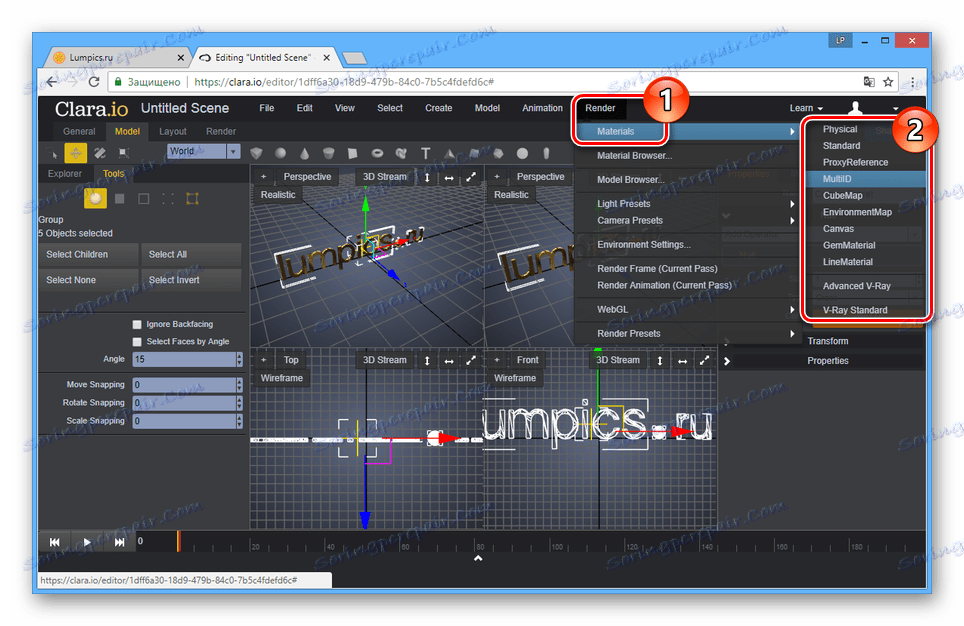Open Top viewport camera dropdown

click(290, 360)
